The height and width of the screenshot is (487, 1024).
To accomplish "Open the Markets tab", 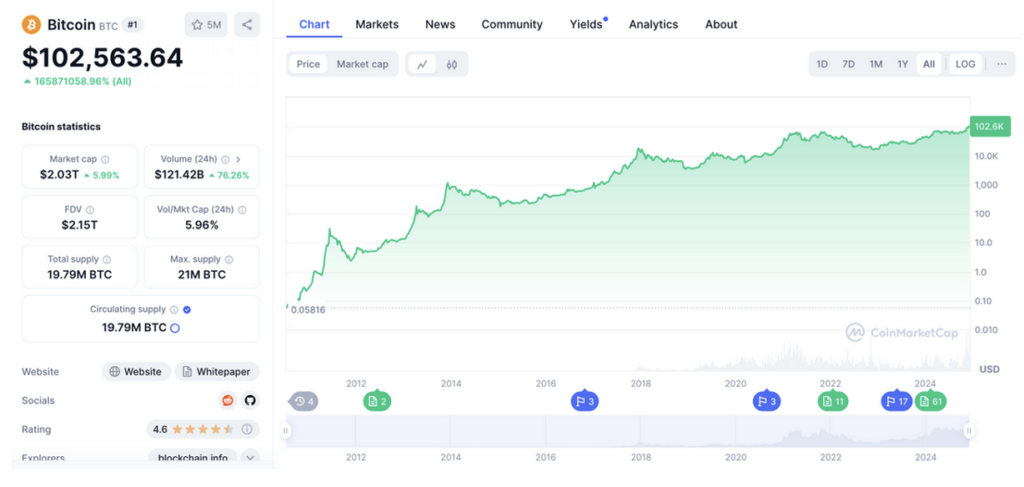I will click(377, 24).
